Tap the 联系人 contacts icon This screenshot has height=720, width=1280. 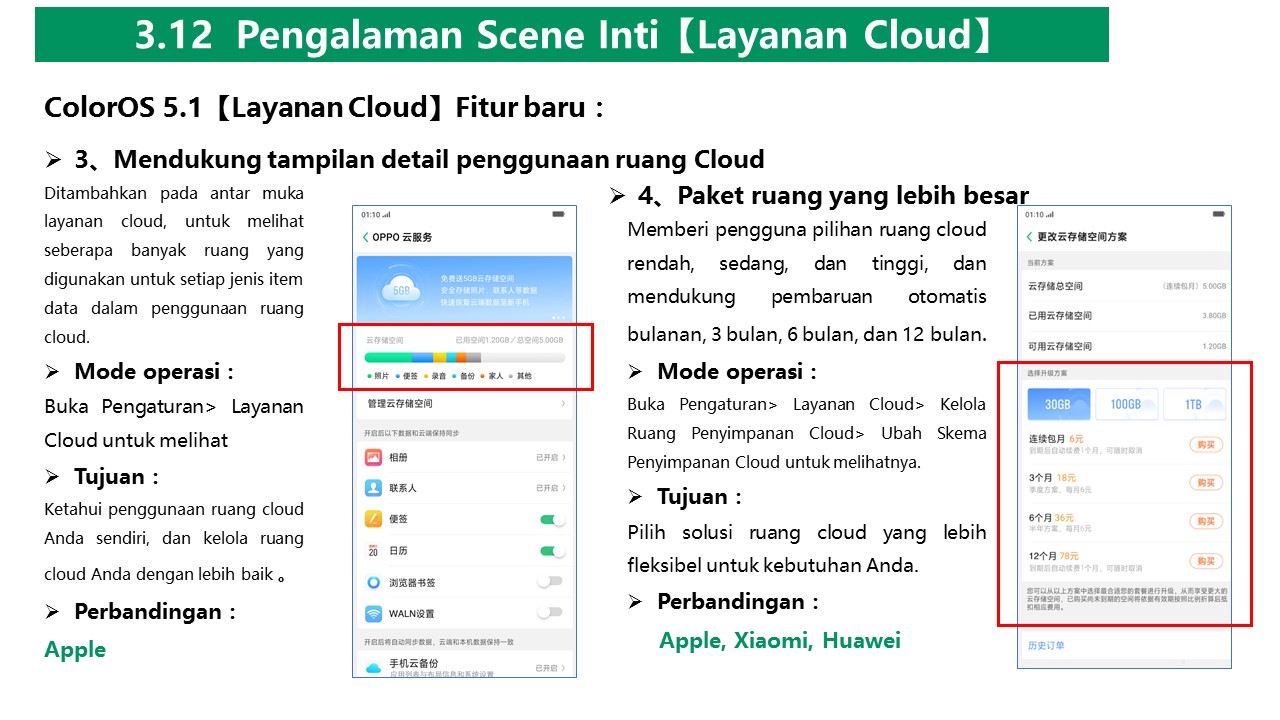[x=373, y=488]
